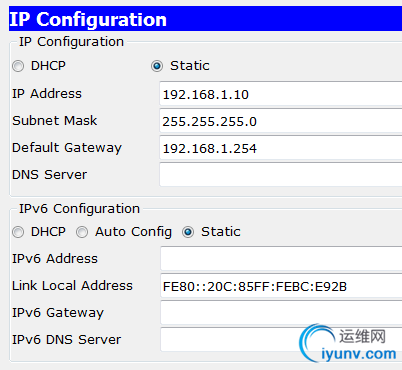Viewport: 402px width, 370px height.
Task: Click the Default Gateway field showing 192.168.1.254
Action: coord(281,148)
